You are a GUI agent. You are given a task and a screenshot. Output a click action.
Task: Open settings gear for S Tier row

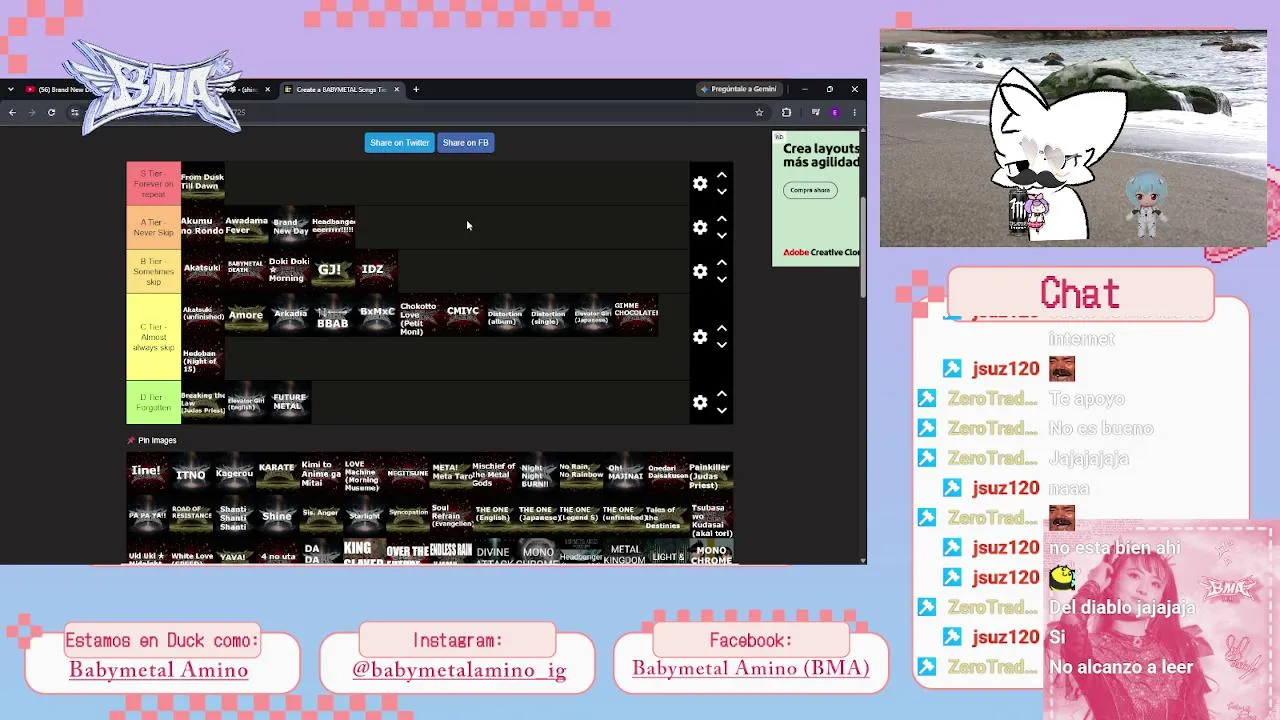pyautogui.click(x=700, y=183)
